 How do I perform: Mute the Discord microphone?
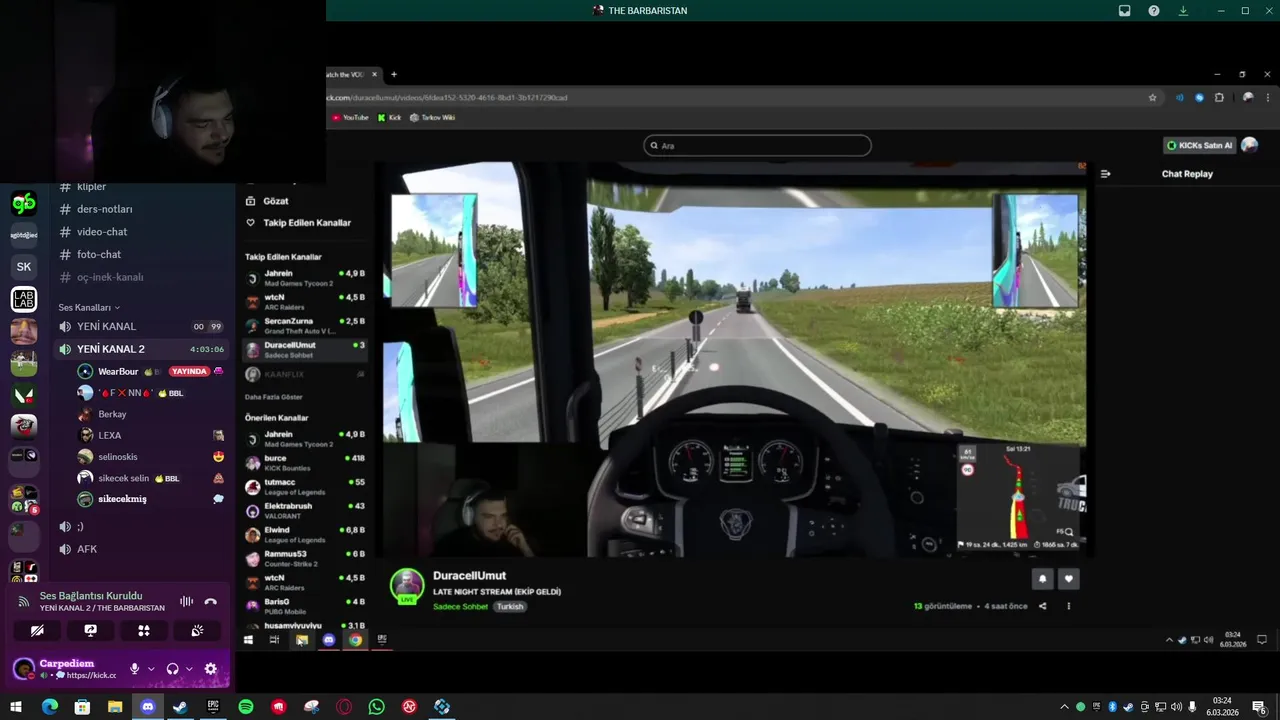point(134,669)
